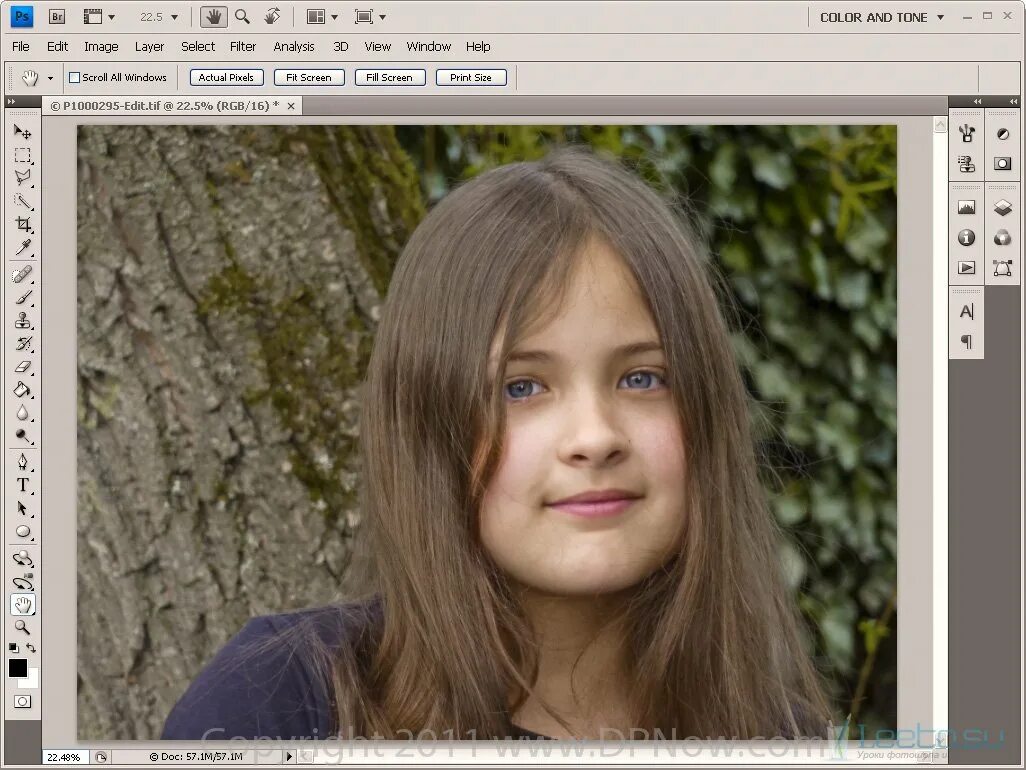Image resolution: width=1026 pixels, height=770 pixels.
Task: Select the Healing Brush tool
Action: pyautogui.click(x=23, y=274)
